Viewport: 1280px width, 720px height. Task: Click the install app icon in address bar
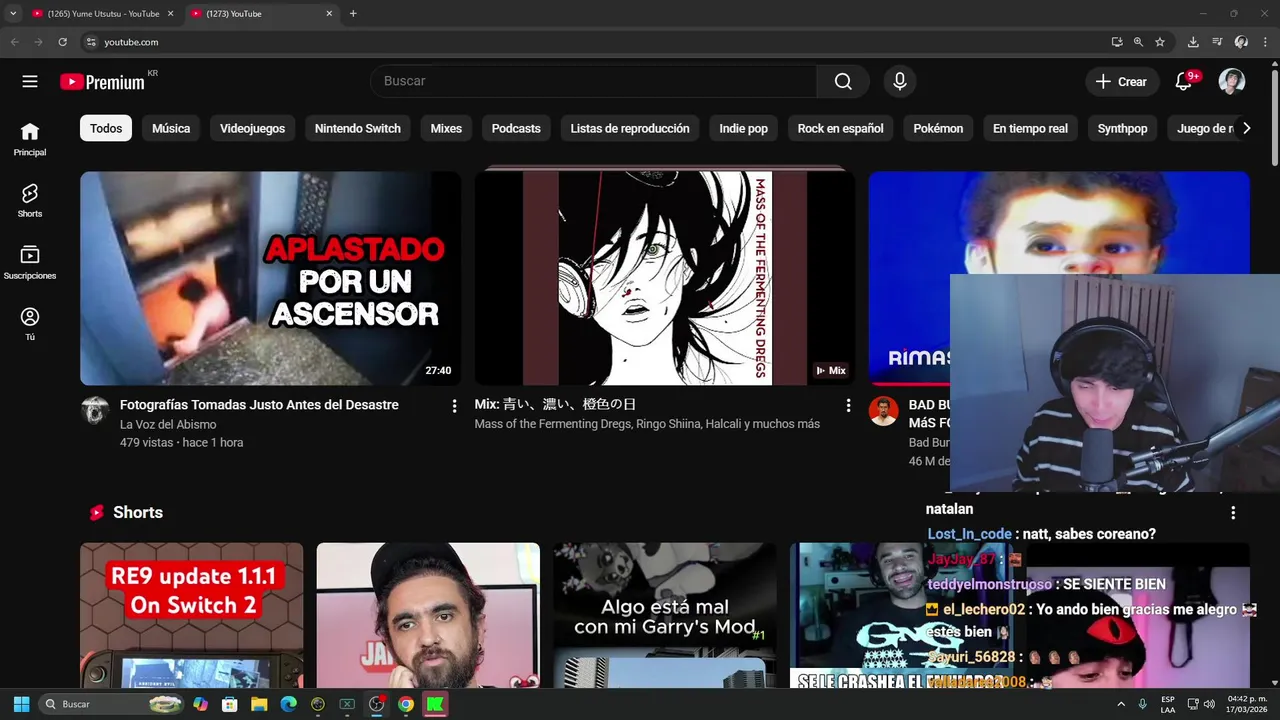click(1117, 42)
